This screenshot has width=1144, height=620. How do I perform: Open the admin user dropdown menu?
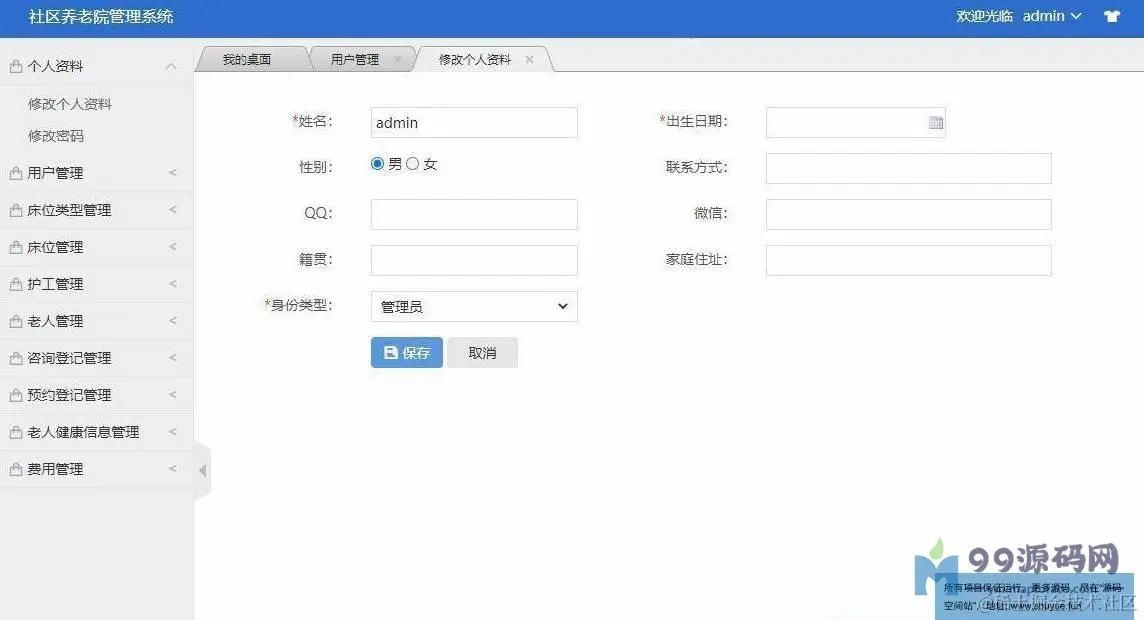[1052, 16]
